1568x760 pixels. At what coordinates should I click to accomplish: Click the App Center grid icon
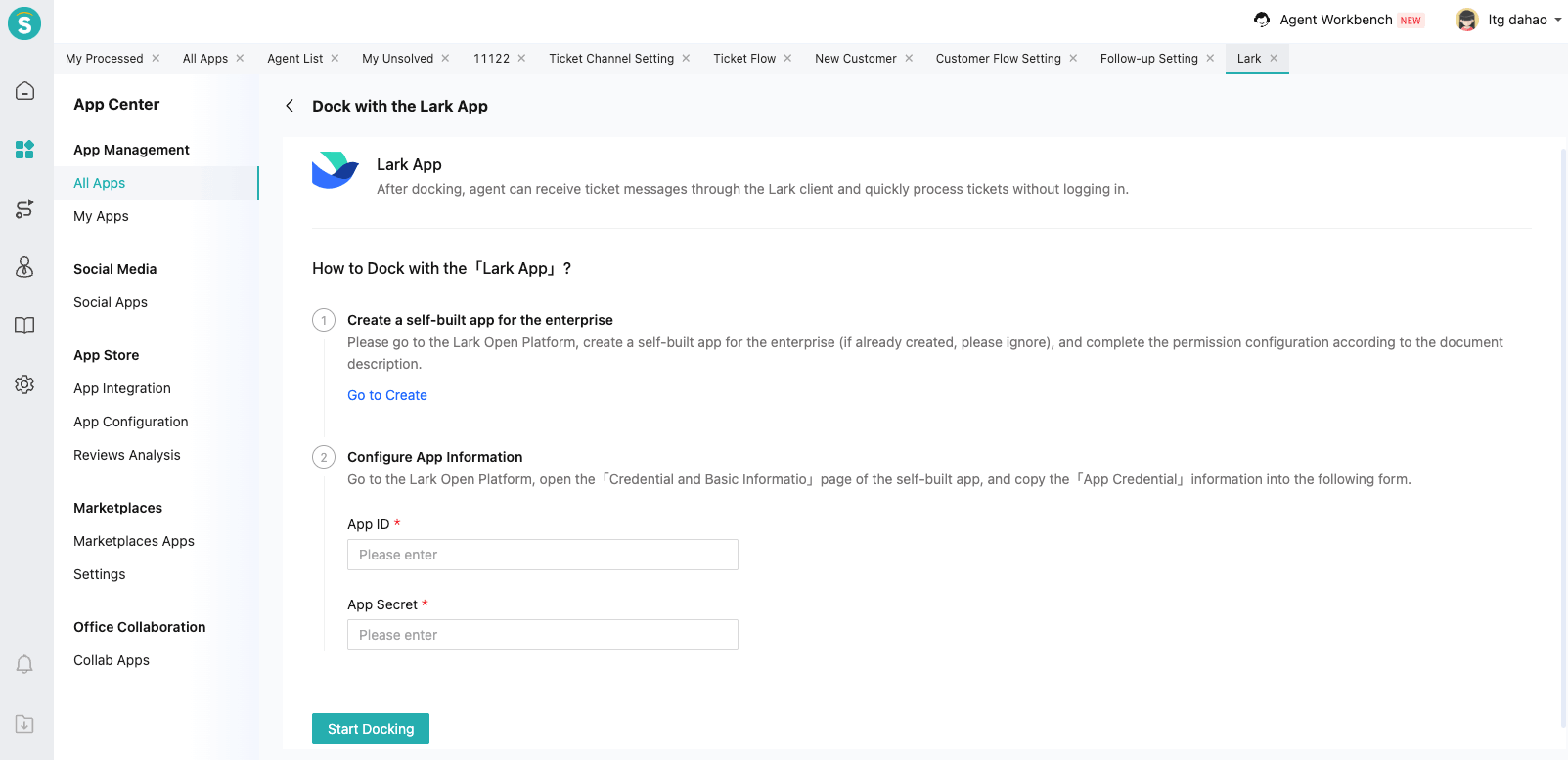[25, 150]
